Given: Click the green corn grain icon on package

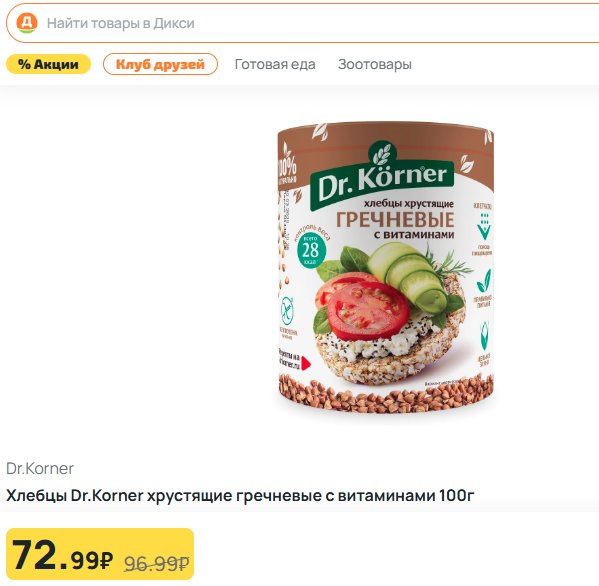Looking at the screenshot, I should click(x=484, y=335).
